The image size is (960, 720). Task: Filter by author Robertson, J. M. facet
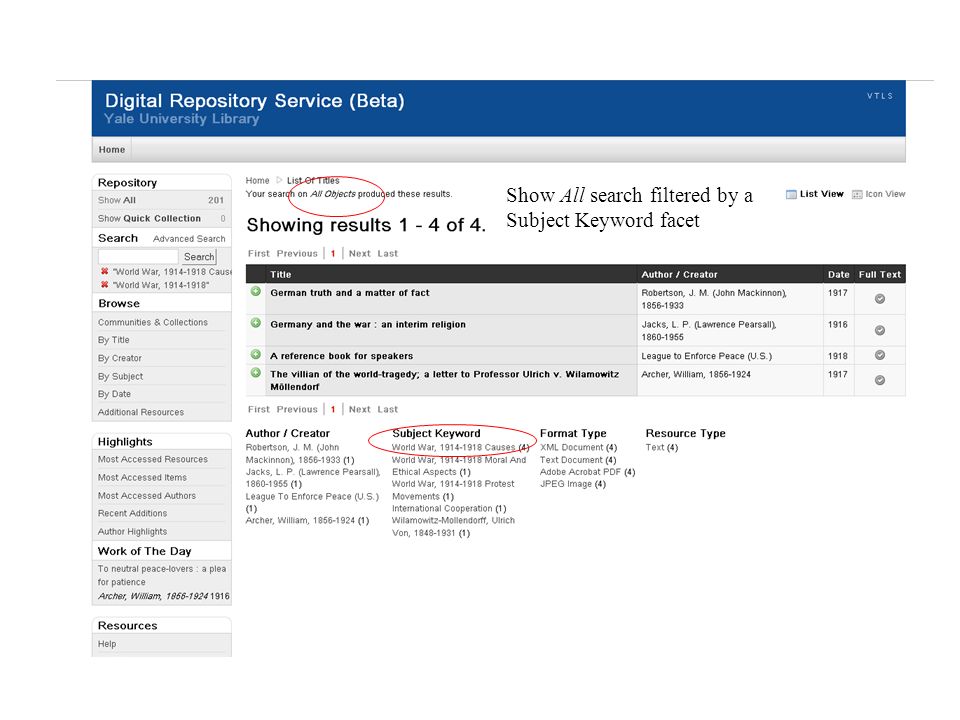click(299, 454)
